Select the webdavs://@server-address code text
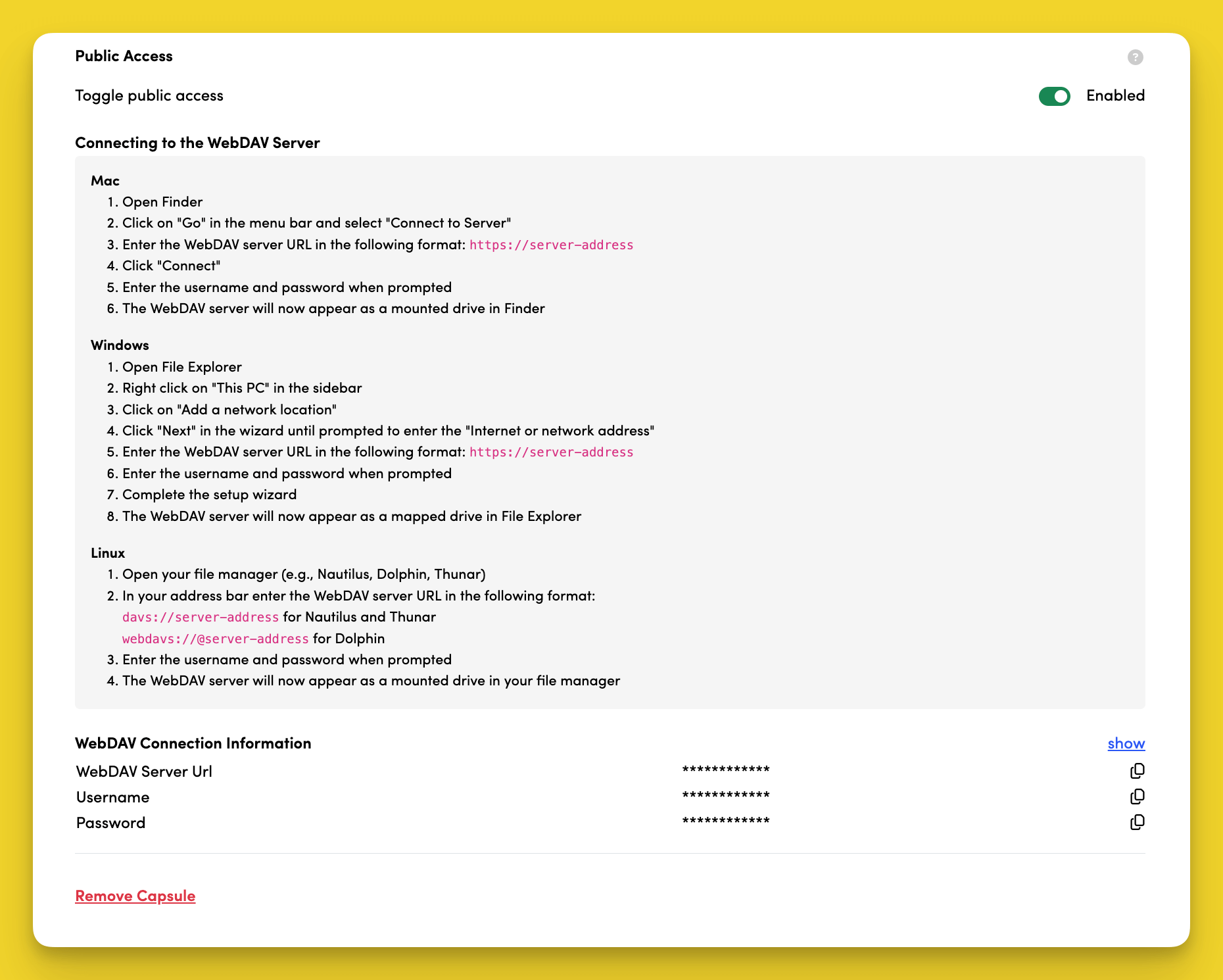Viewport: 1223px width, 980px height. [x=215, y=639]
